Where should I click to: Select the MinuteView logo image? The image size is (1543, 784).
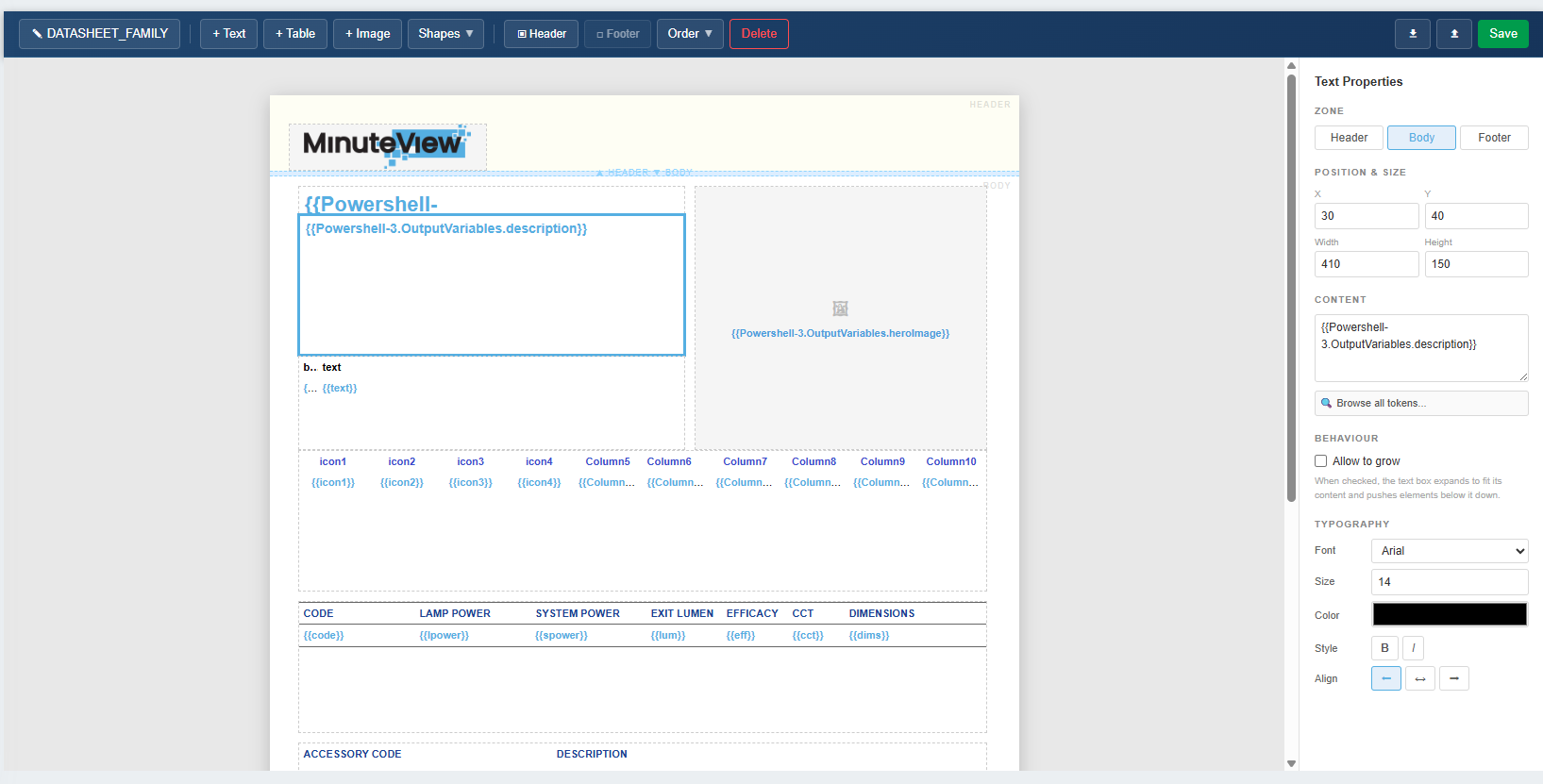[x=387, y=146]
